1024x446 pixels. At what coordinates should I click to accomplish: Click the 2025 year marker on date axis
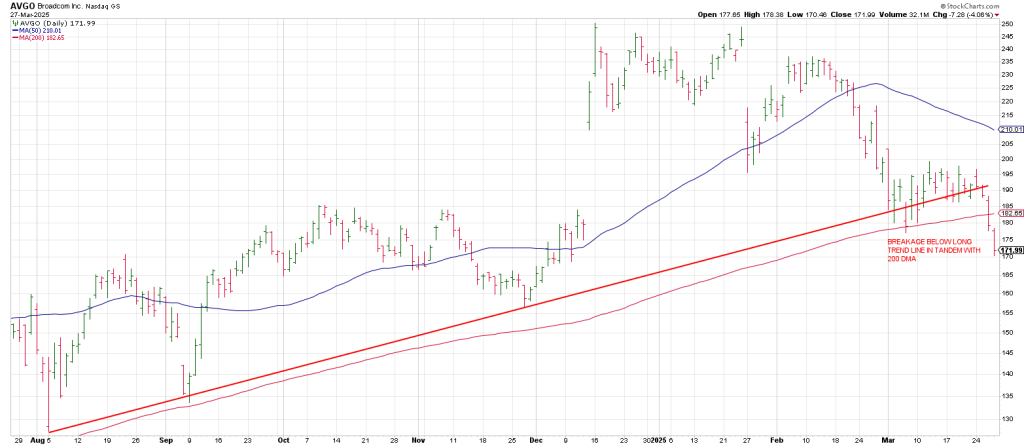click(x=650, y=438)
